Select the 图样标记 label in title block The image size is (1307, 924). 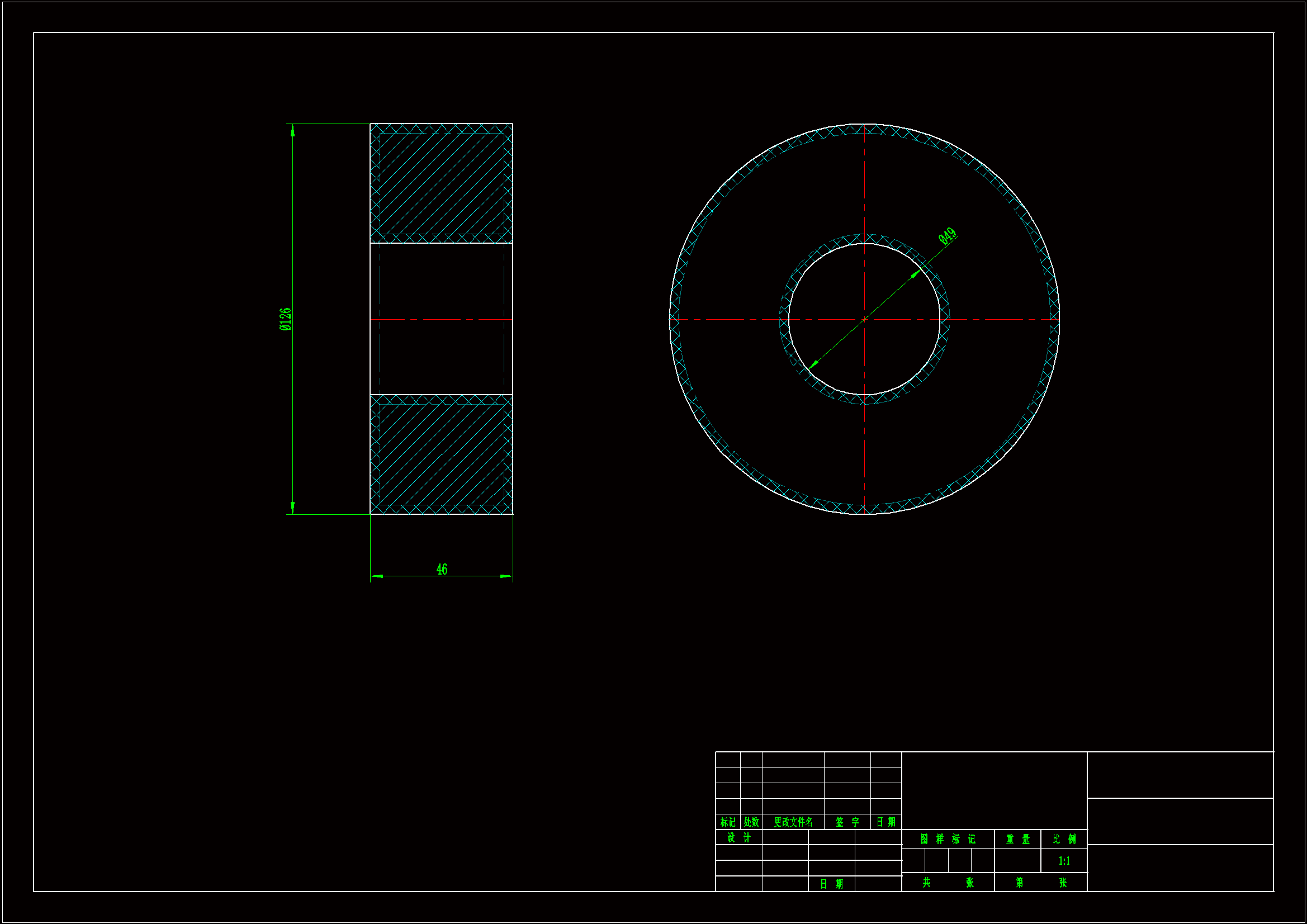948,839
